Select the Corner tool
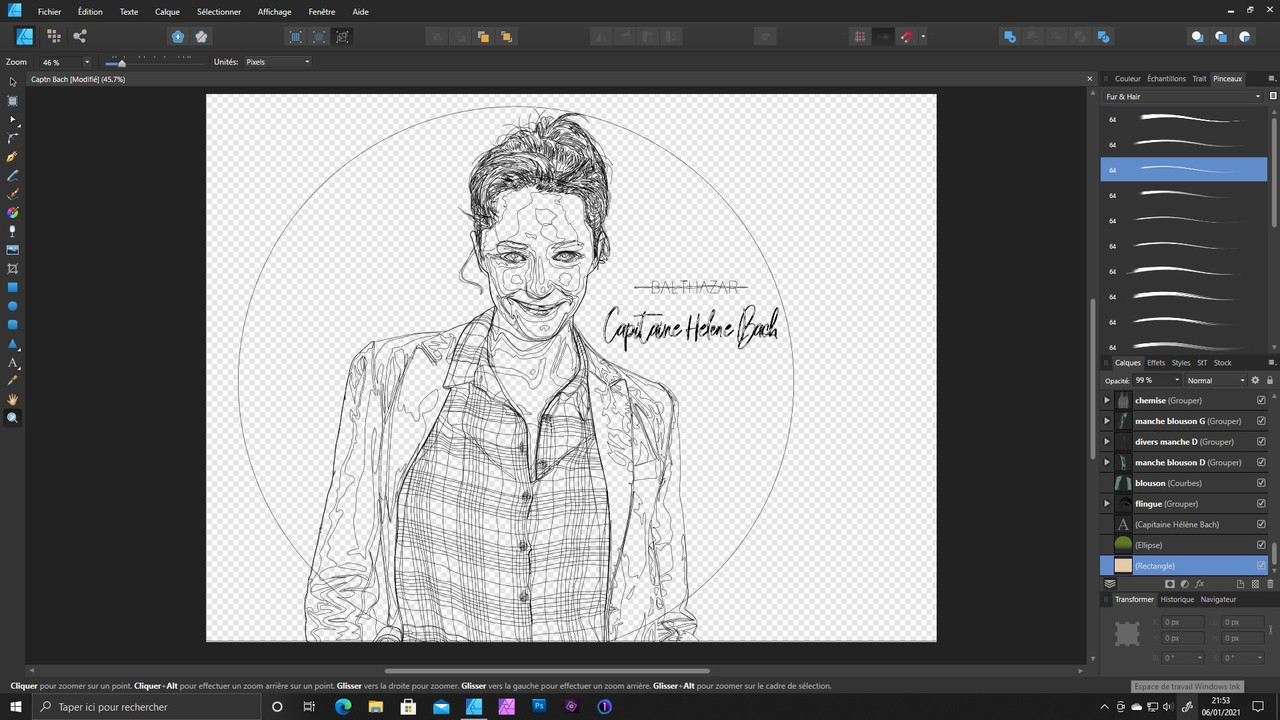The width and height of the screenshot is (1280, 720). click(x=13, y=138)
